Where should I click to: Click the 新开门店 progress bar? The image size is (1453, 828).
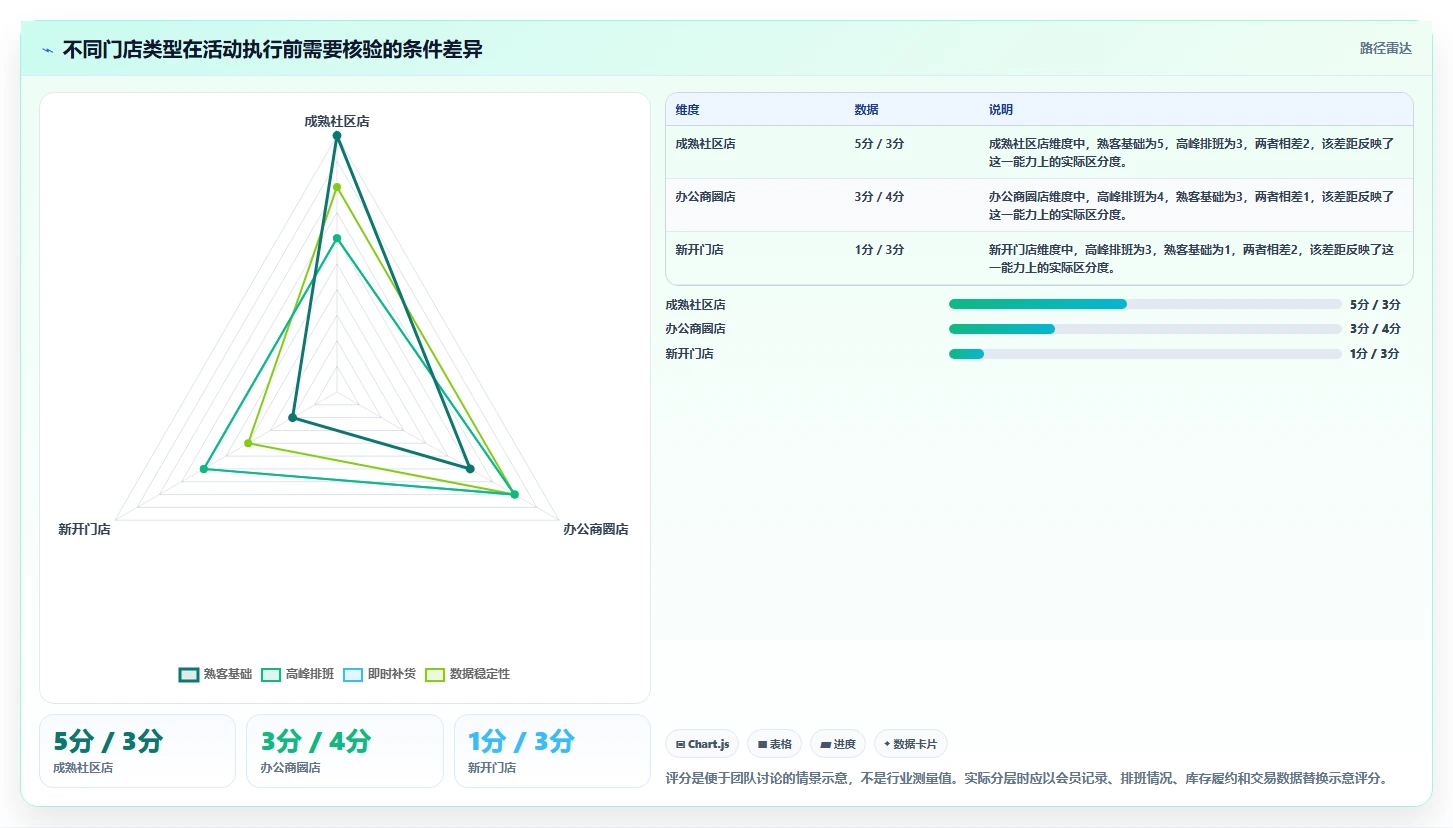1145,354
